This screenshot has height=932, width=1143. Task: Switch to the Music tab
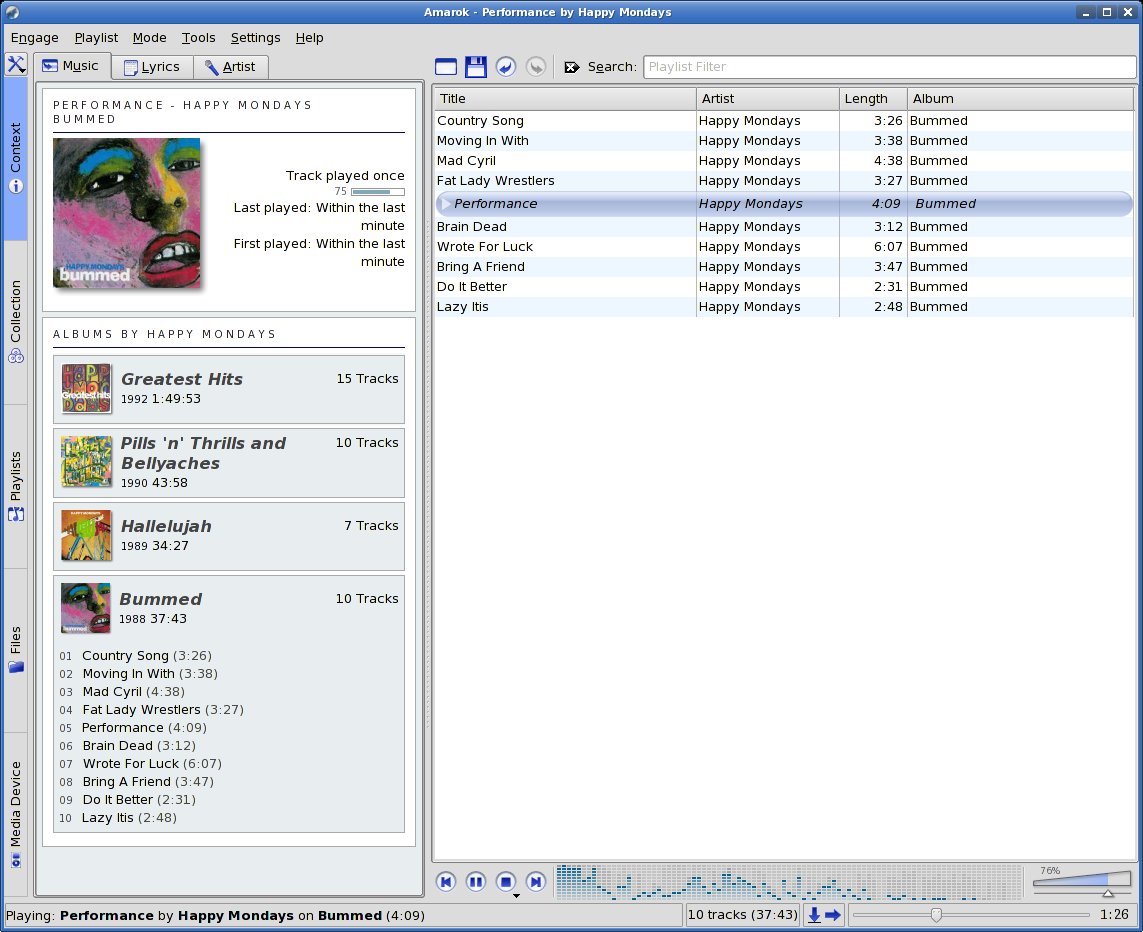(x=72, y=66)
